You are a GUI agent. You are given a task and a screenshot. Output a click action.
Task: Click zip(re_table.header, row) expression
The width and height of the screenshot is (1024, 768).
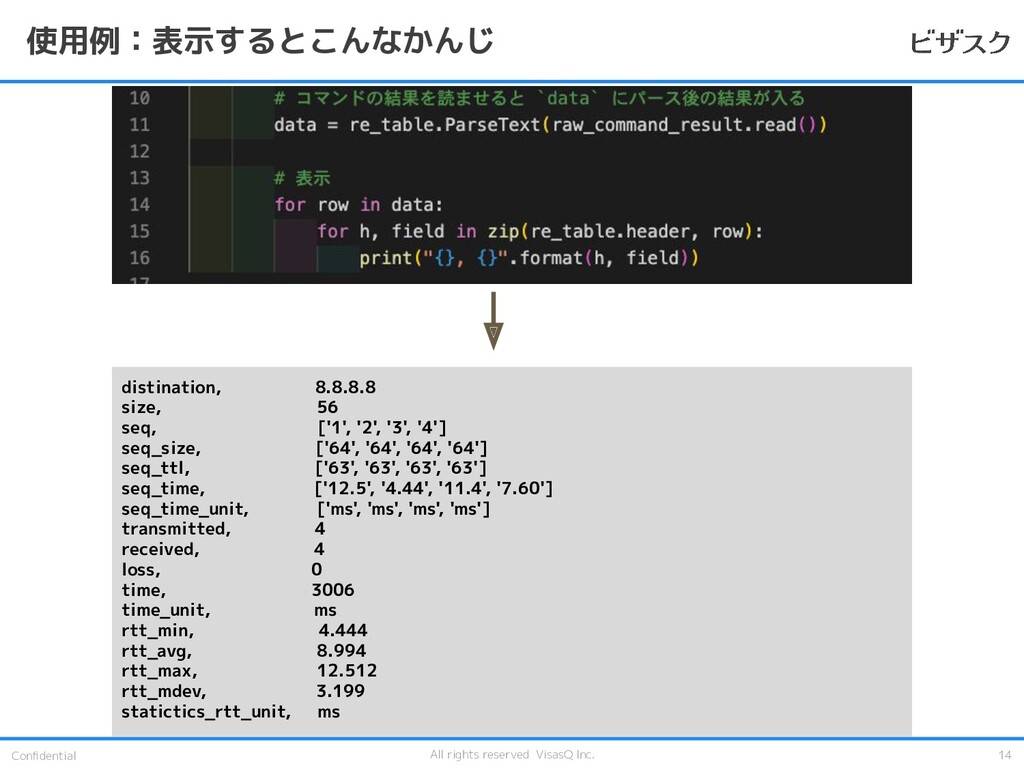click(620, 231)
